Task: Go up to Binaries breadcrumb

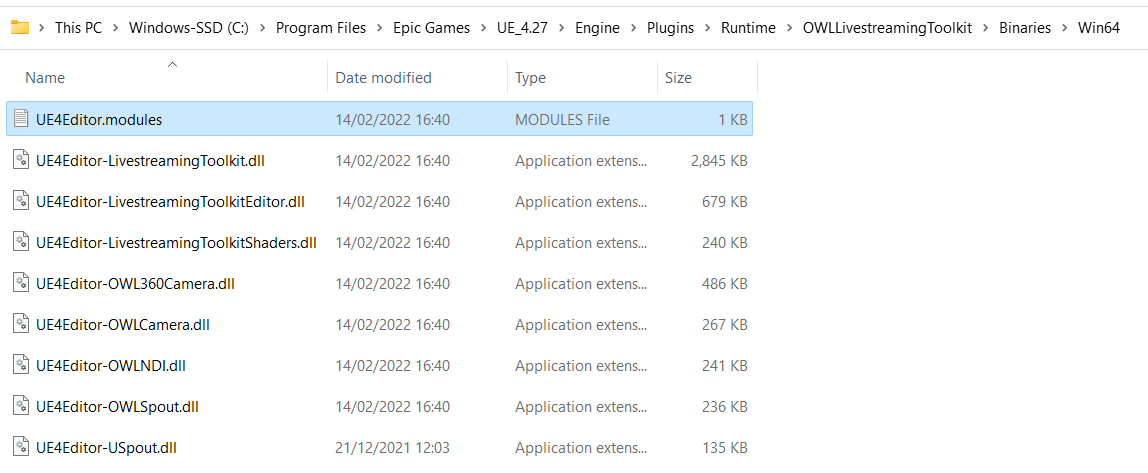Action: (x=1025, y=28)
